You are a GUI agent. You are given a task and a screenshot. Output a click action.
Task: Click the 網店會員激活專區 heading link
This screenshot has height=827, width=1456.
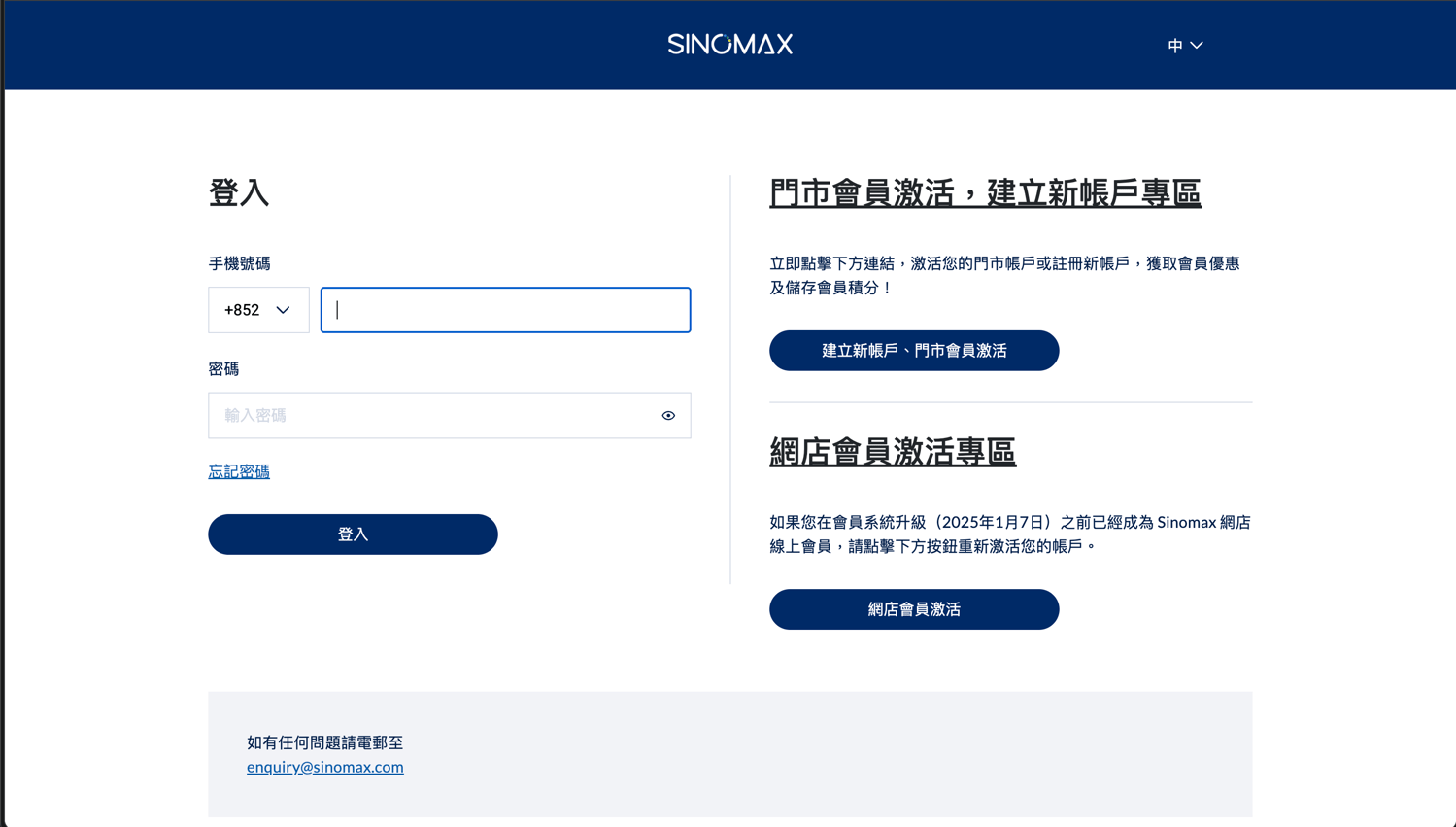(892, 452)
